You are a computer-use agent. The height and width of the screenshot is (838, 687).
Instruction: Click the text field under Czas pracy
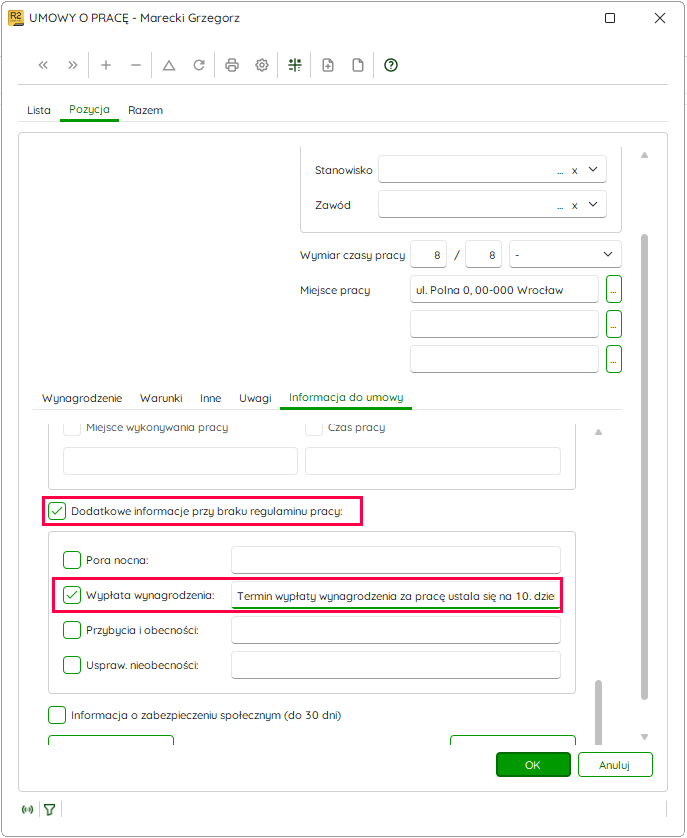point(433,461)
